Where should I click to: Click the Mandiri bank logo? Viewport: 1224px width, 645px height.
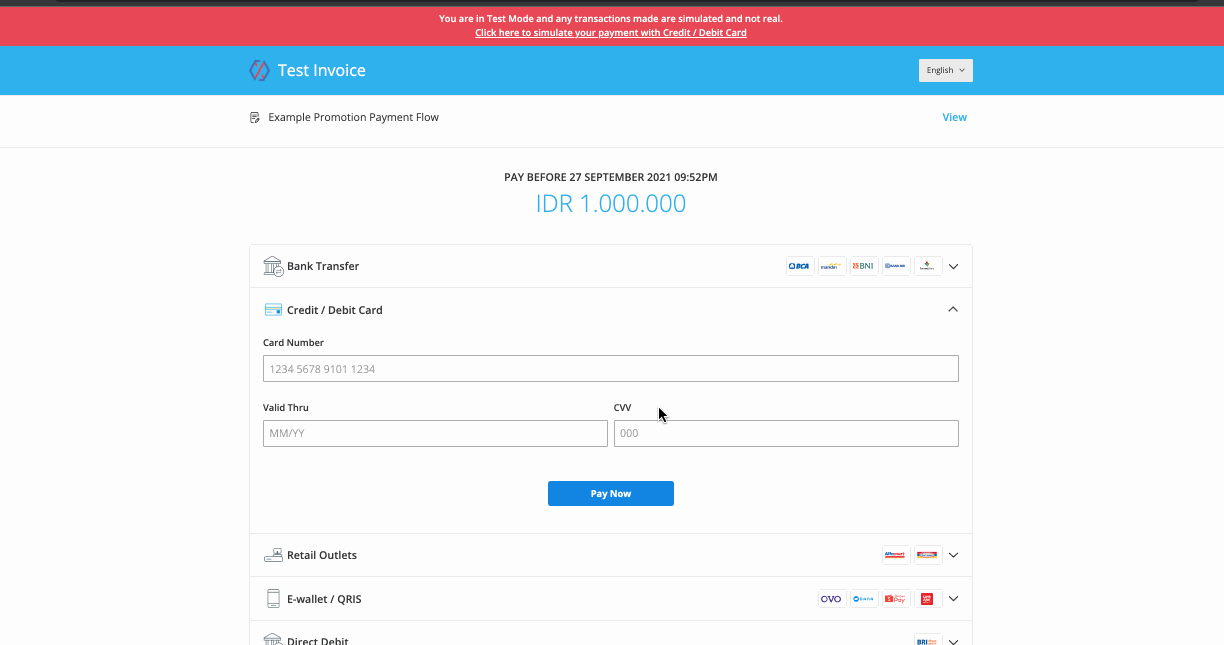pyautogui.click(x=831, y=266)
